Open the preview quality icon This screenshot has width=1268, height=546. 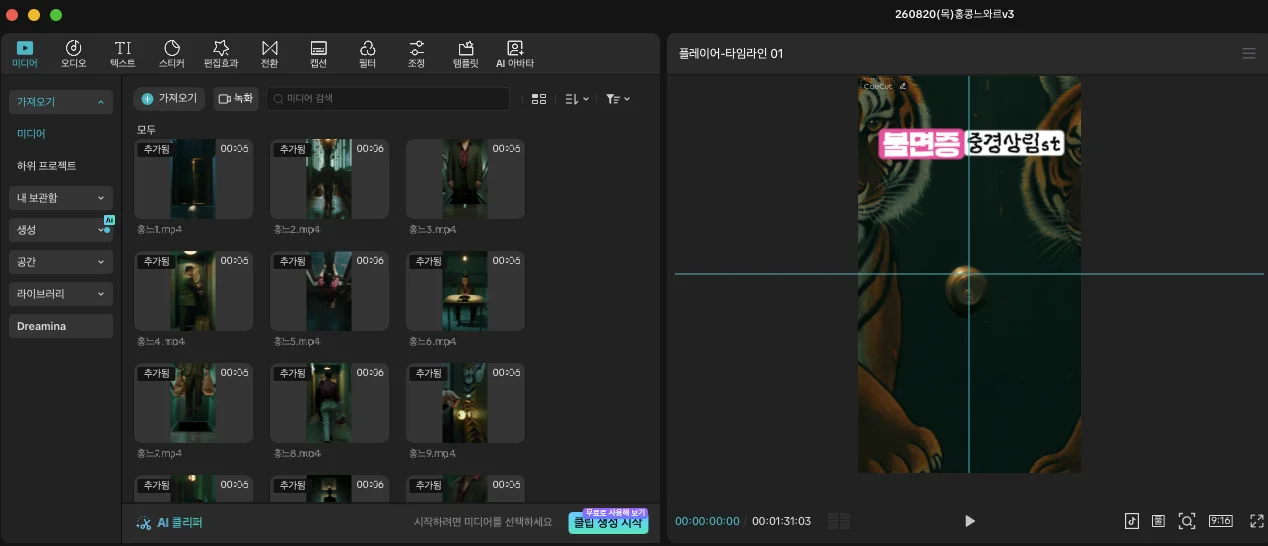1159,521
